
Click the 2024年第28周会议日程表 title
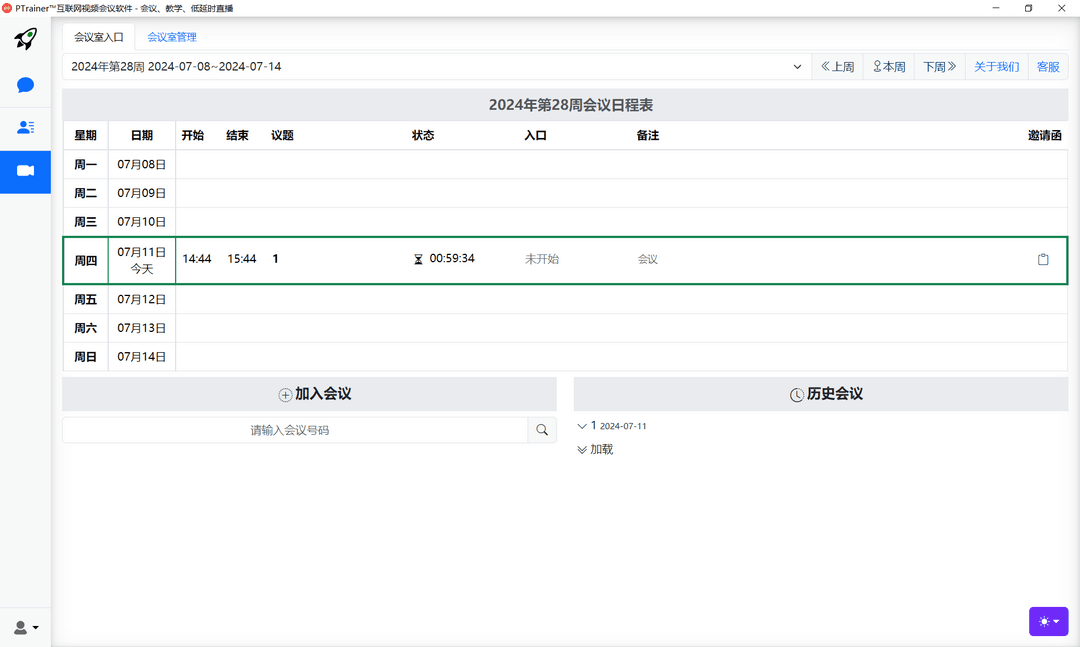[x=571, y=105]
